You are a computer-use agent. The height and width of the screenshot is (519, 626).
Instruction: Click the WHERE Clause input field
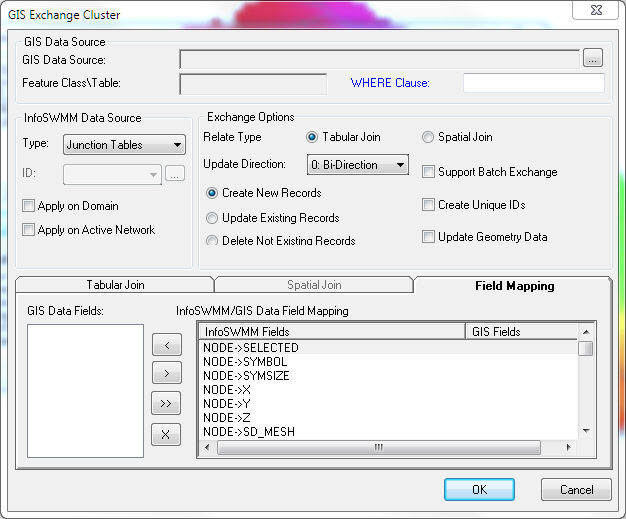[x=534, y=83]
